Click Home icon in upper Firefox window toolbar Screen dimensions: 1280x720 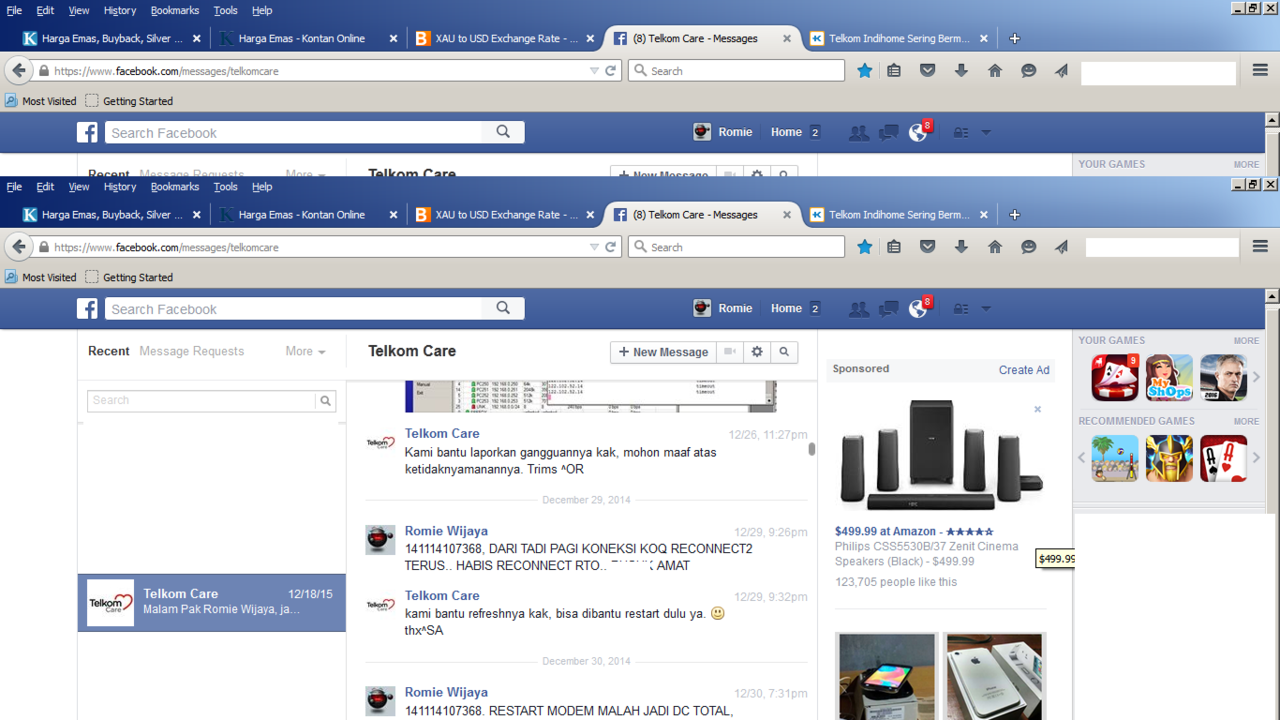coord(995,71)
